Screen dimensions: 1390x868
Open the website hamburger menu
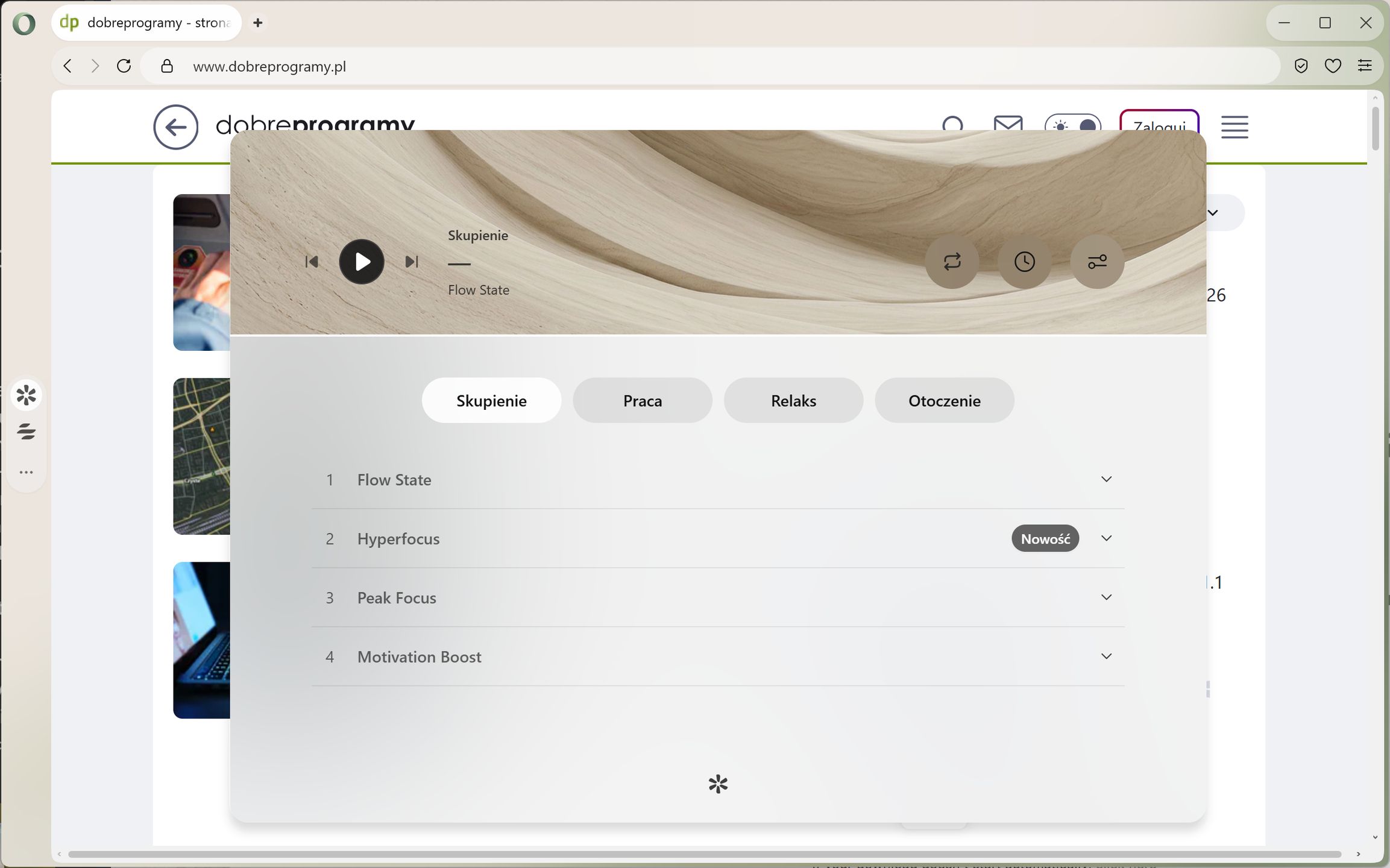[1234, 127]
